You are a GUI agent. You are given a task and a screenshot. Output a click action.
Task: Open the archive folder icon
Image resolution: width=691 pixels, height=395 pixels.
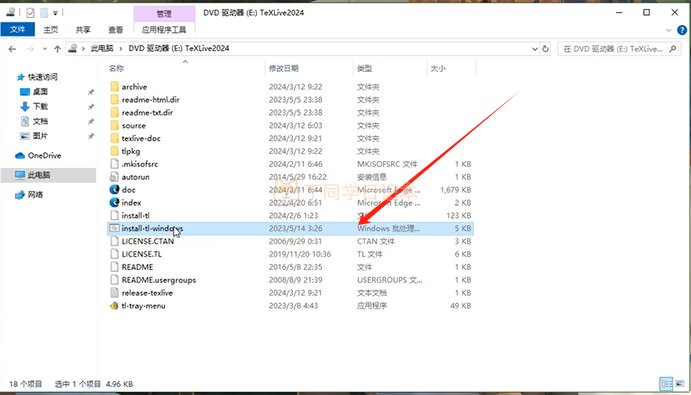click(x=115, y=87)
